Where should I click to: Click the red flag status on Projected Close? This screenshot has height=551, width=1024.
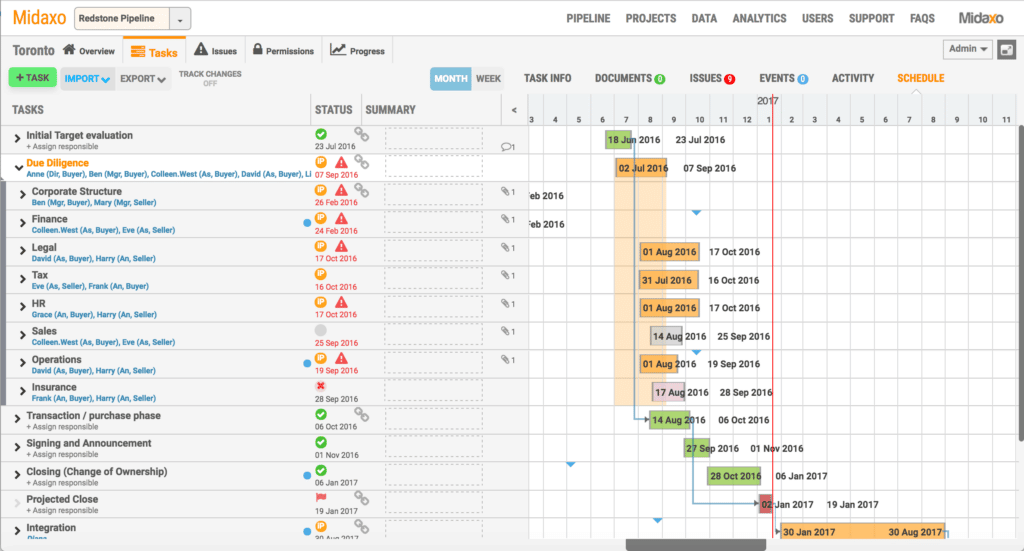tap(321, 497)
